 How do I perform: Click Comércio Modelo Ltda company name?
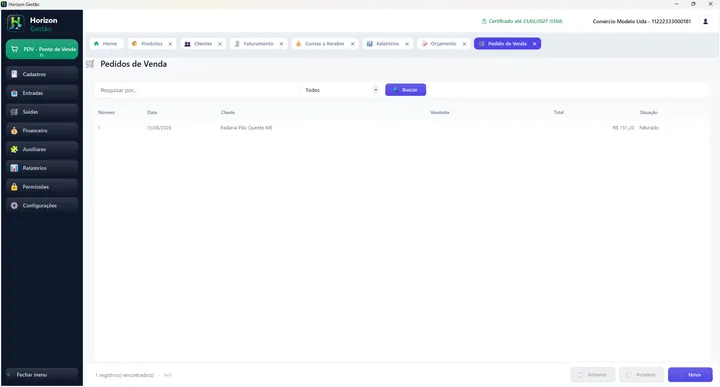pos(641,22)
